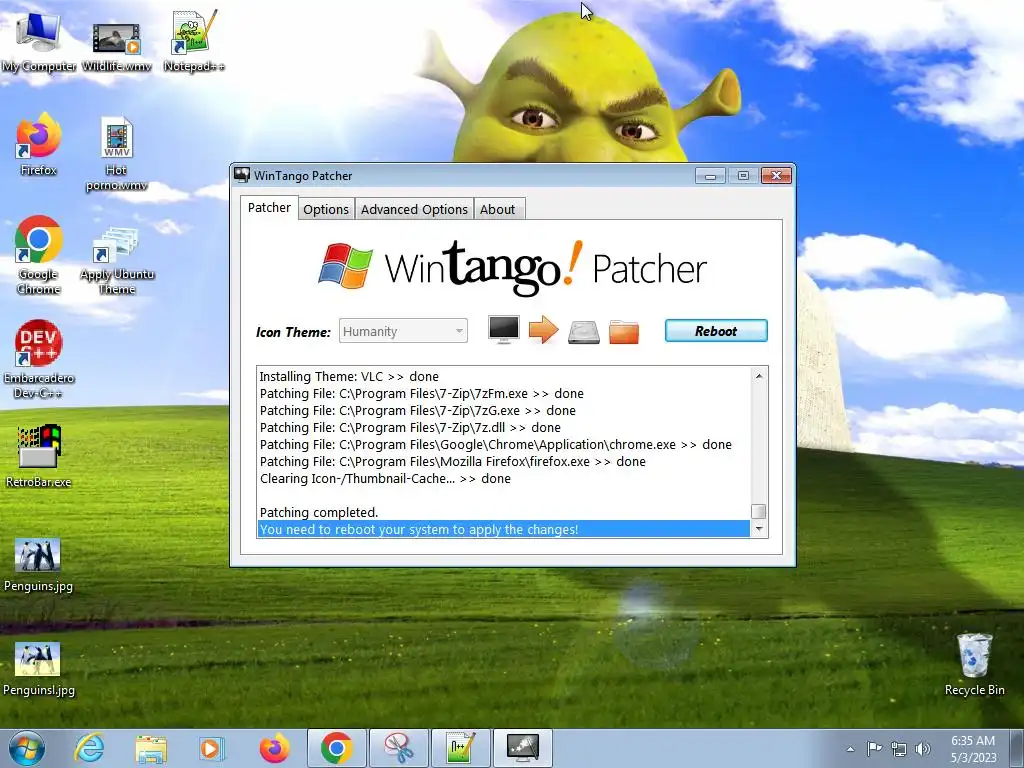Launch Notepad++ desktop shortcut

[193, 40]
